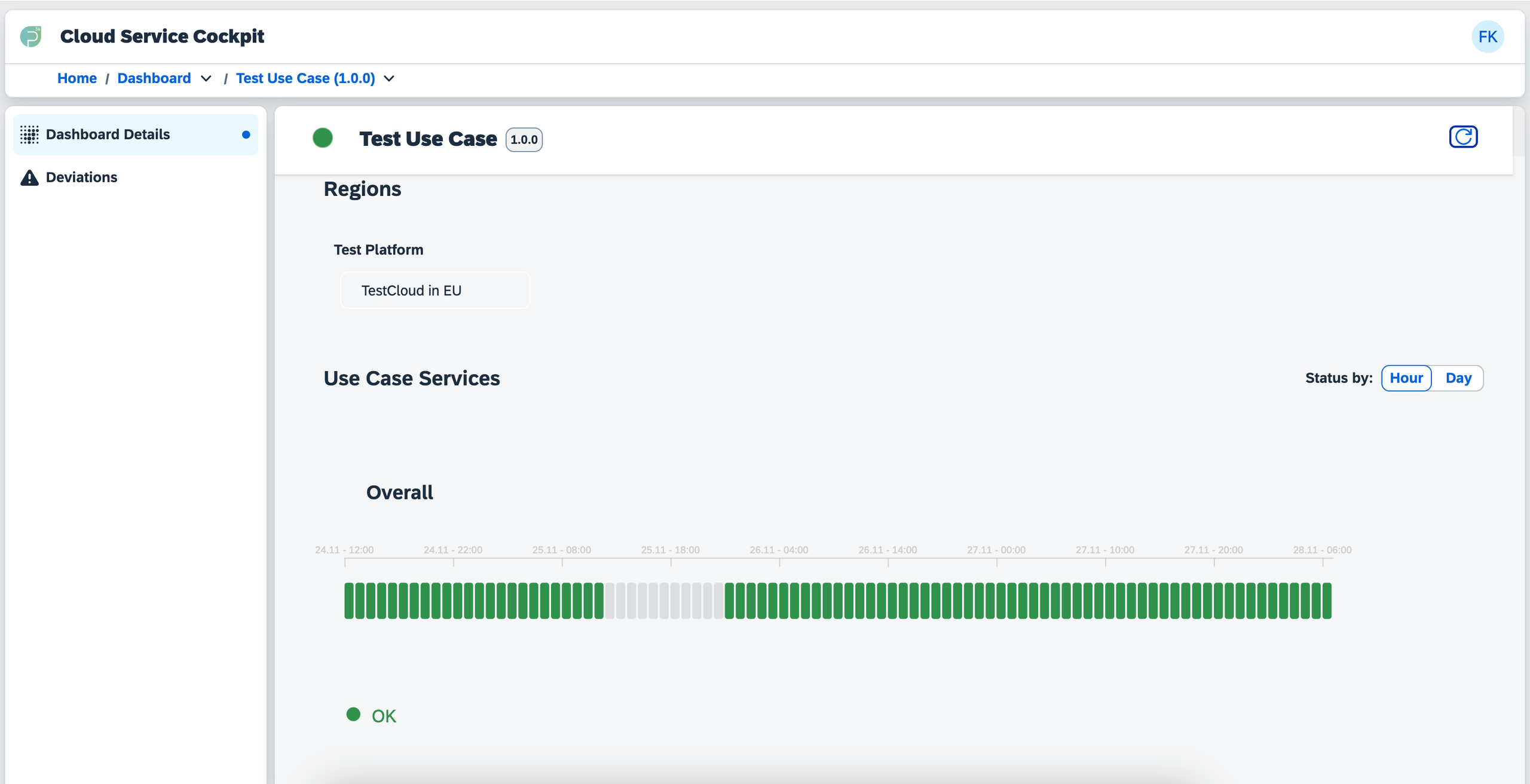This screenshot has width=1530, height=784.
Task: Expand the Dashboard breadcrumb dropdown
Action: [206, 78]
